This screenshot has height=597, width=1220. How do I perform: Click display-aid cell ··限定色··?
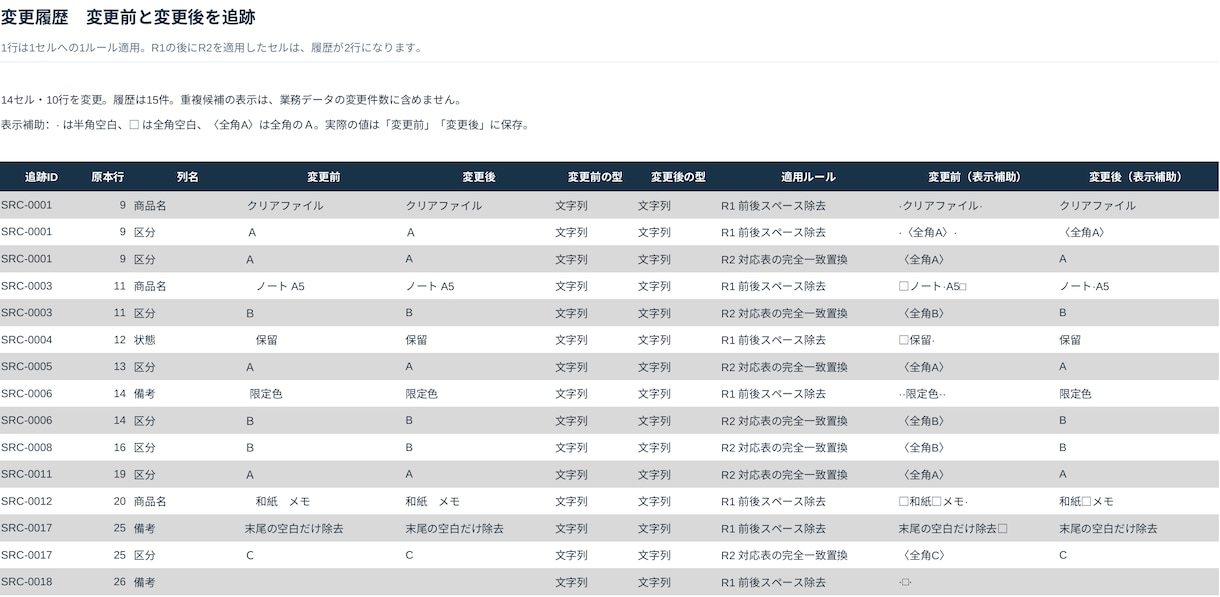click(x=922, y=394)
